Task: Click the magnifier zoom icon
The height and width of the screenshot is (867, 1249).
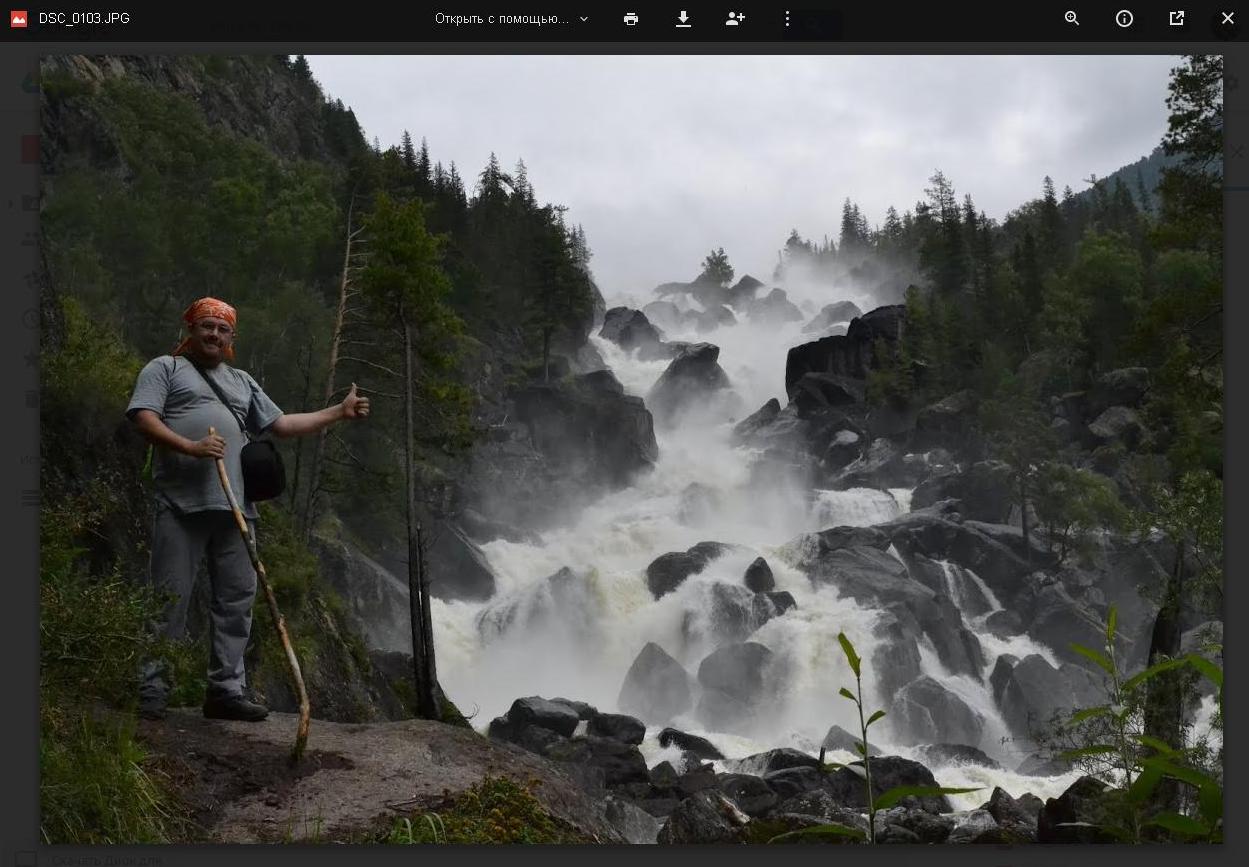Action: 1072,19
